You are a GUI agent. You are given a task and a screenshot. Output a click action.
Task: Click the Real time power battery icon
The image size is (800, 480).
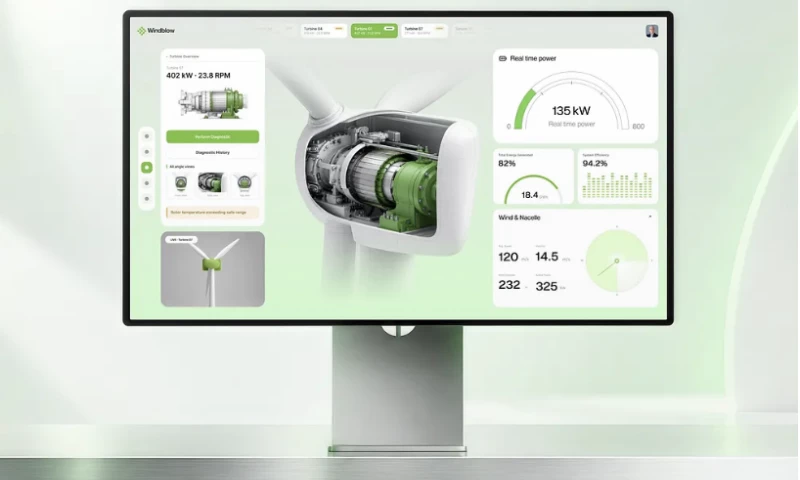[x=503, y=59]
